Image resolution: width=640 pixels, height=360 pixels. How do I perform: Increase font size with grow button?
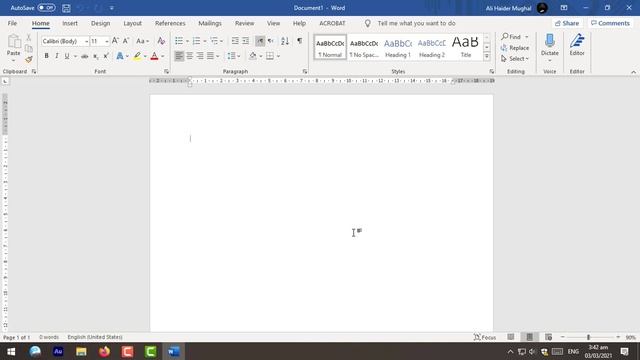[x=116, y=41]
